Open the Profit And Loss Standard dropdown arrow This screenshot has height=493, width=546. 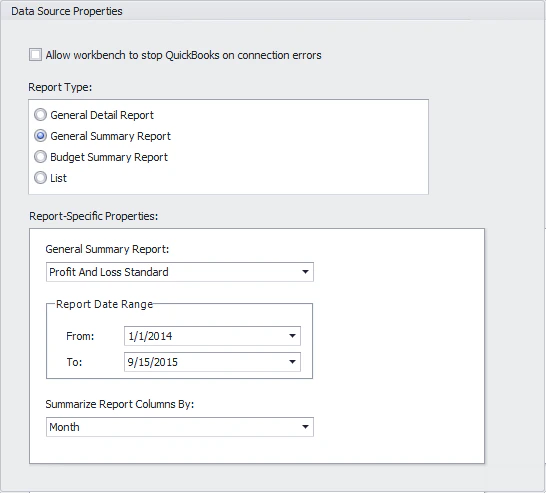click(305, 272)
